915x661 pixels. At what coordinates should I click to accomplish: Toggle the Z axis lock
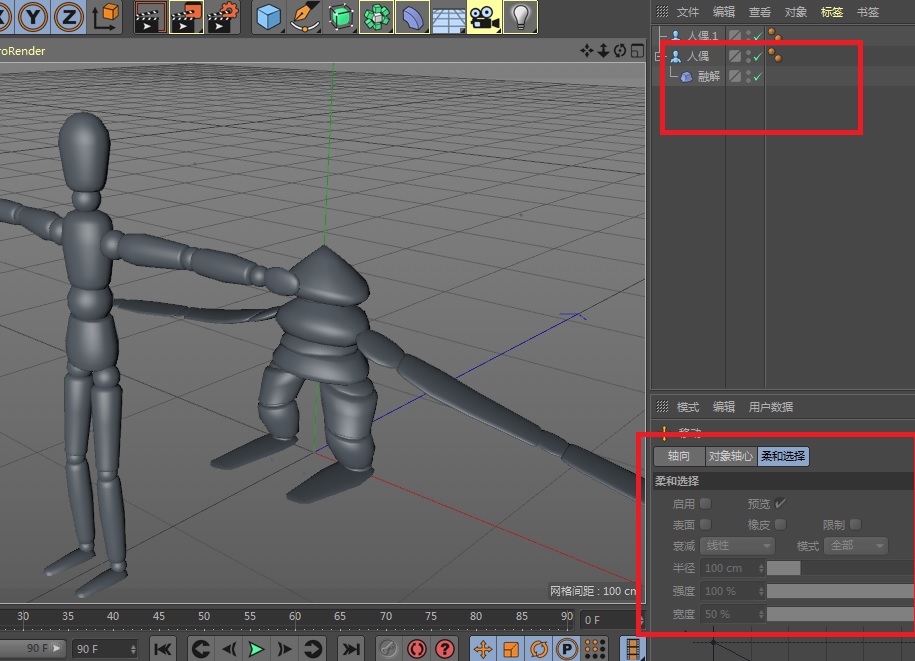tap(68, 17)
